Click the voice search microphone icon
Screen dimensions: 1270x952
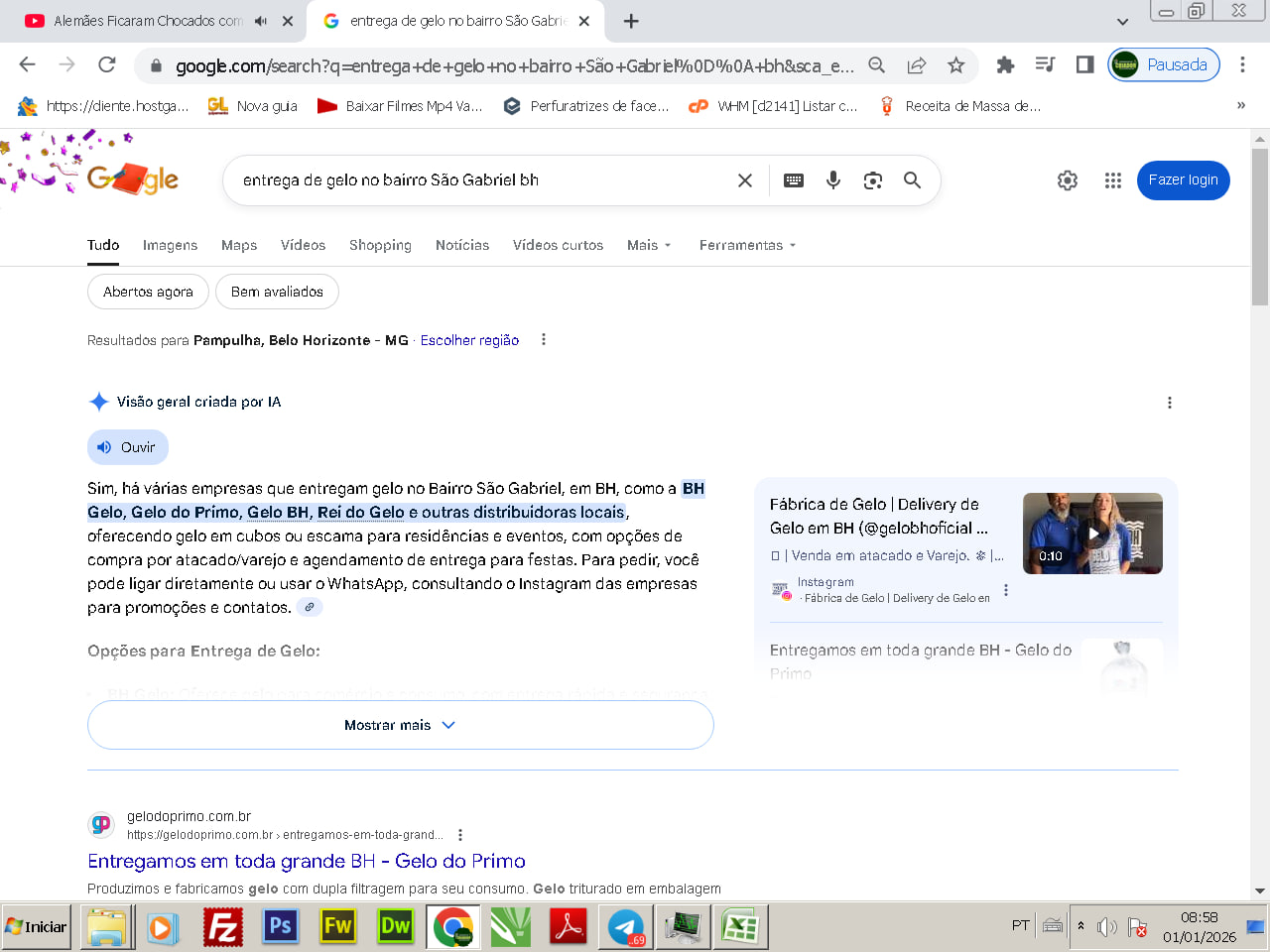(x=833, y=179)
